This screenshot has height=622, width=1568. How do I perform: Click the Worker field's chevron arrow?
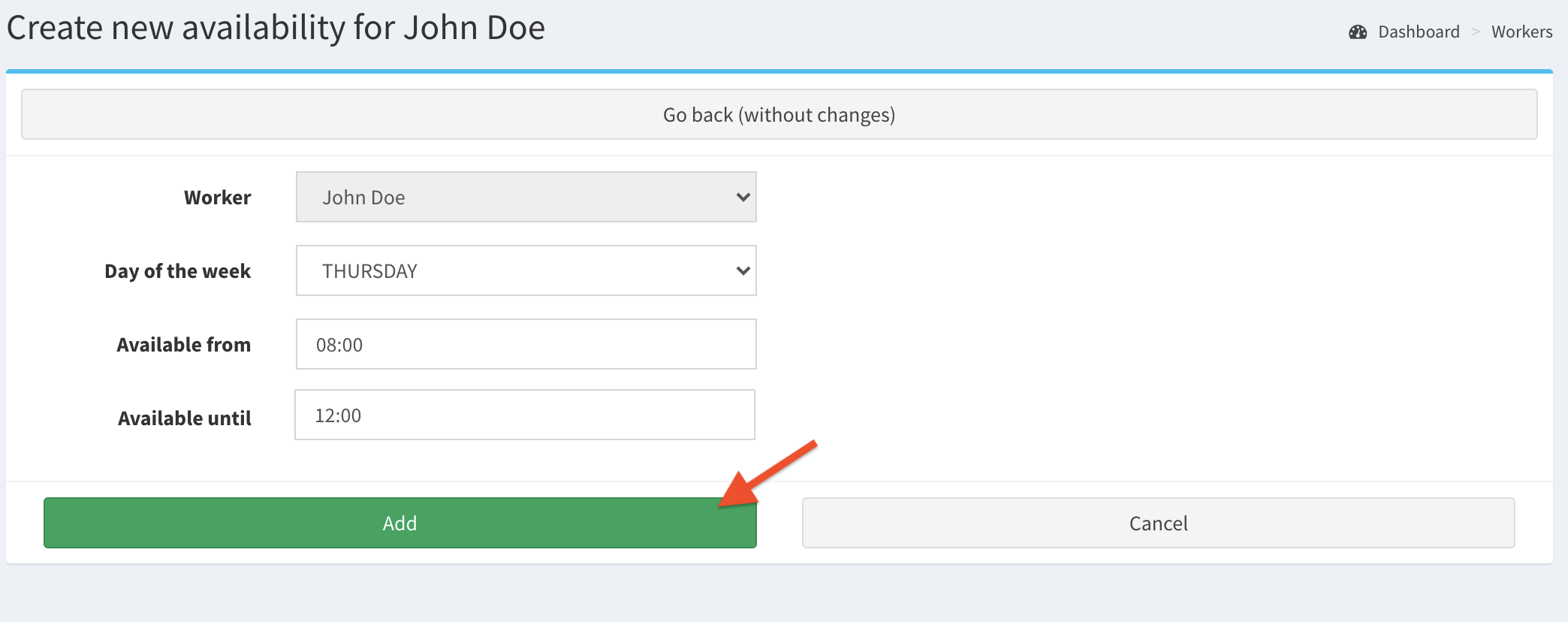click(743, 198)
